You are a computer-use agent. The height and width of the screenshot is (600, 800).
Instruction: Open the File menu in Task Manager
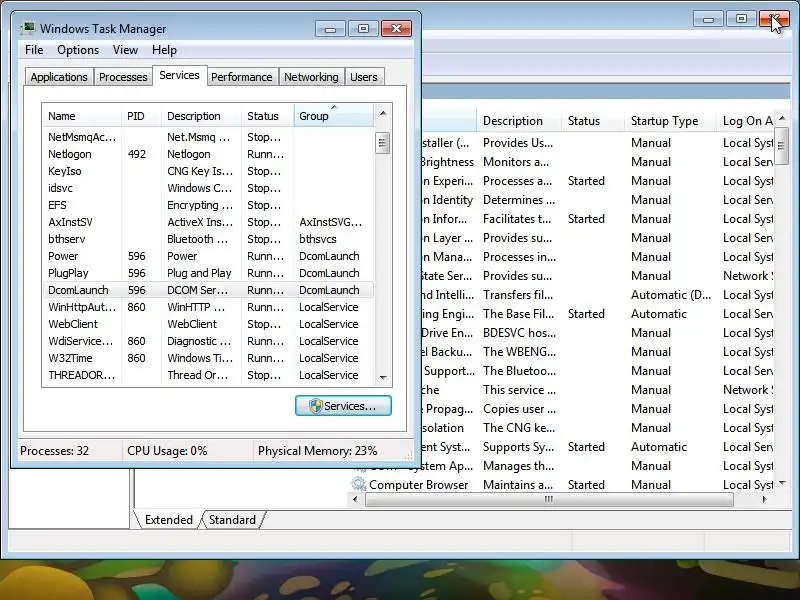pyautogui.click(x=34, y=50)
